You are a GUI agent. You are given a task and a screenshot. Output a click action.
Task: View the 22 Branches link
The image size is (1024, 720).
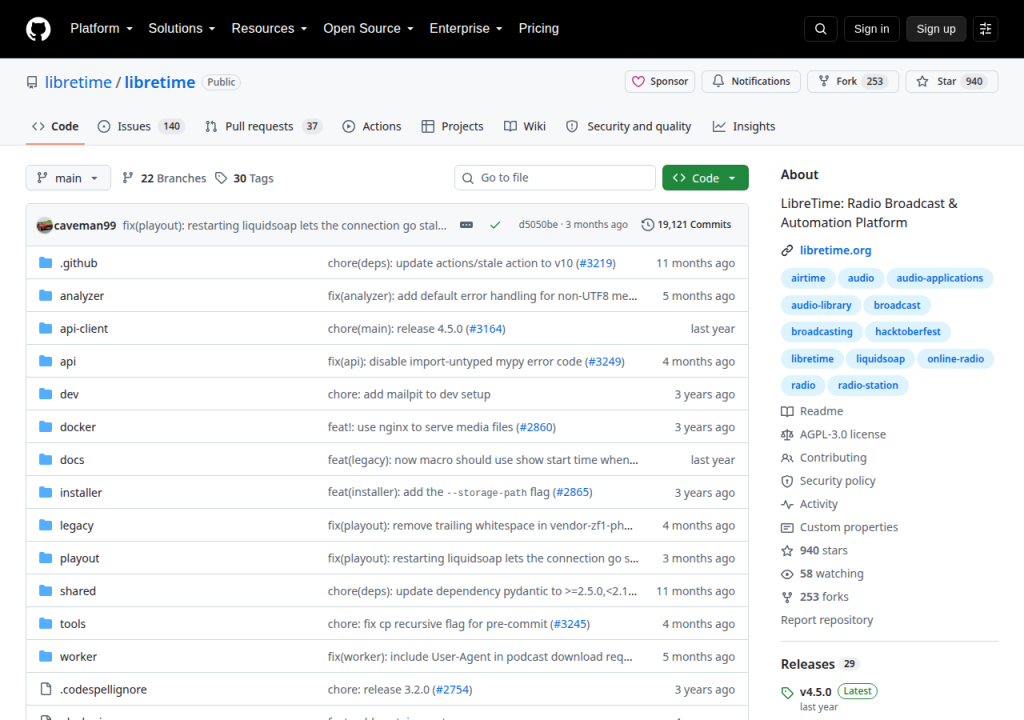pos(164,178)
